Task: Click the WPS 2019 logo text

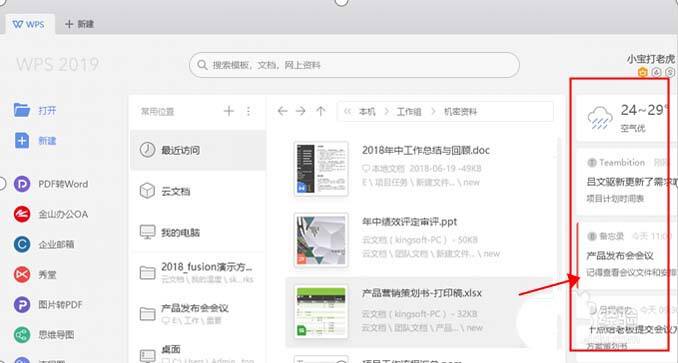Action: [58, 65]
